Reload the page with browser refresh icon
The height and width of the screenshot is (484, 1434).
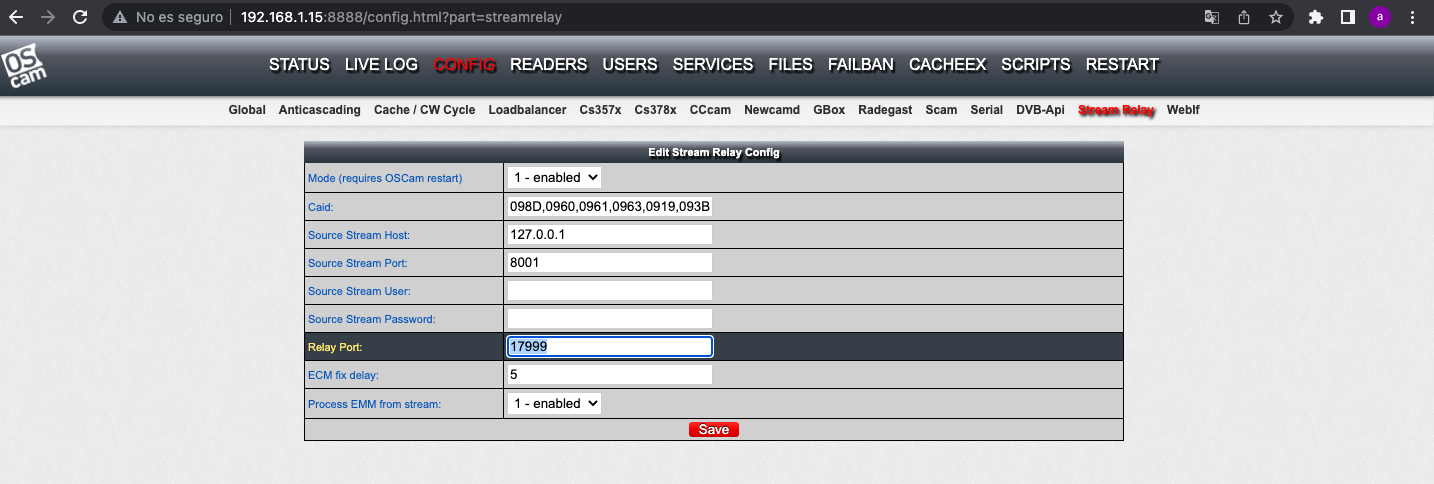(80, 17)
